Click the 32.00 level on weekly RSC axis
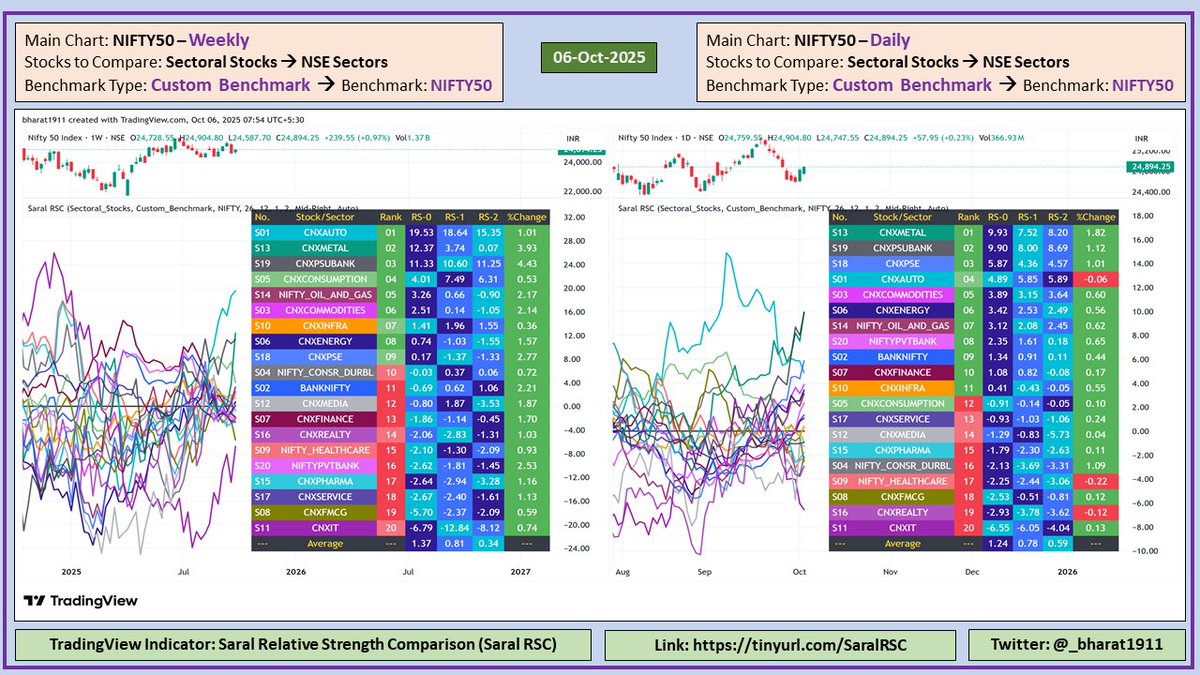The image size is (1200, 675). point(574,217)
